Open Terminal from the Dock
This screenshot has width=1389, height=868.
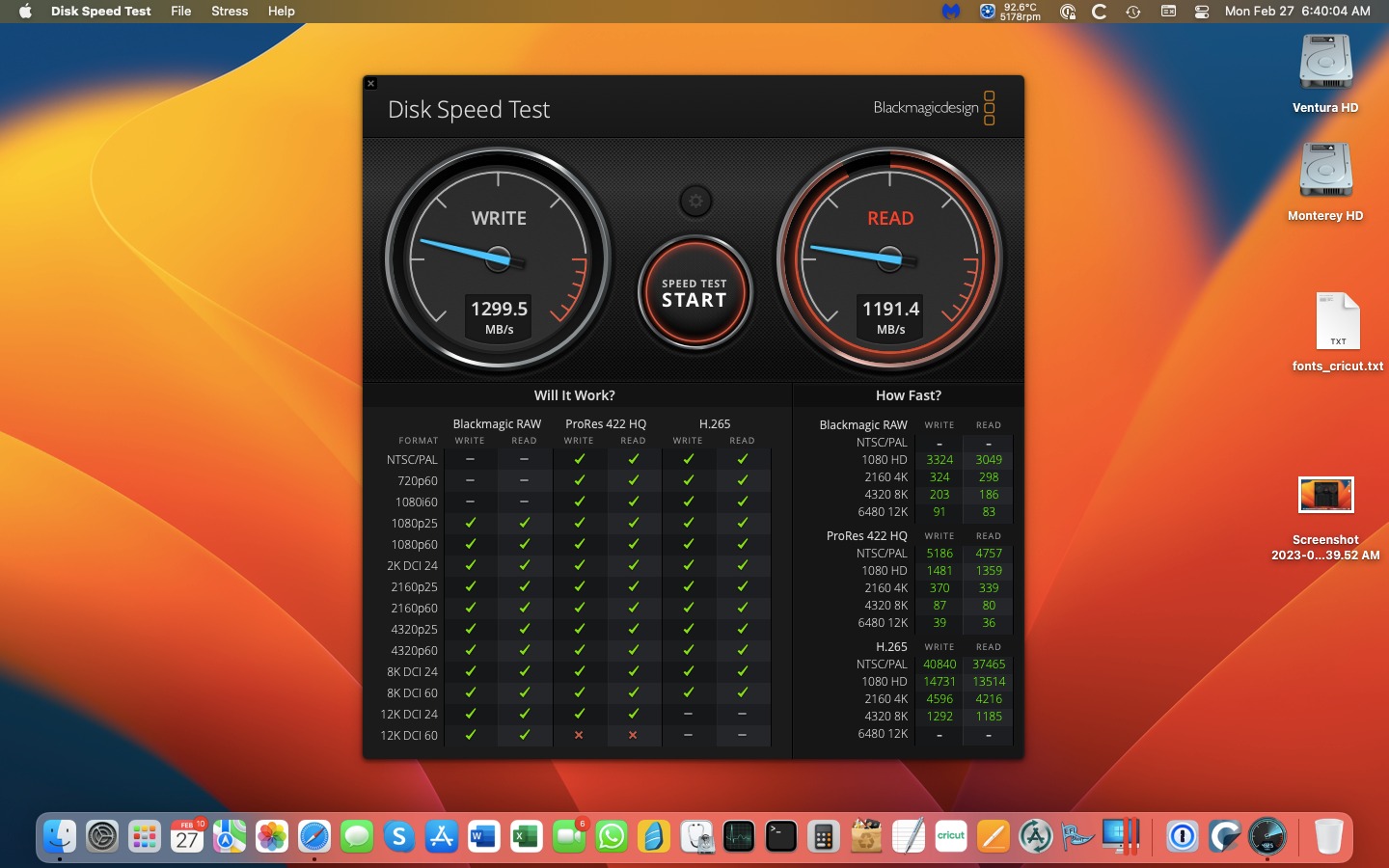pos(781,836)
